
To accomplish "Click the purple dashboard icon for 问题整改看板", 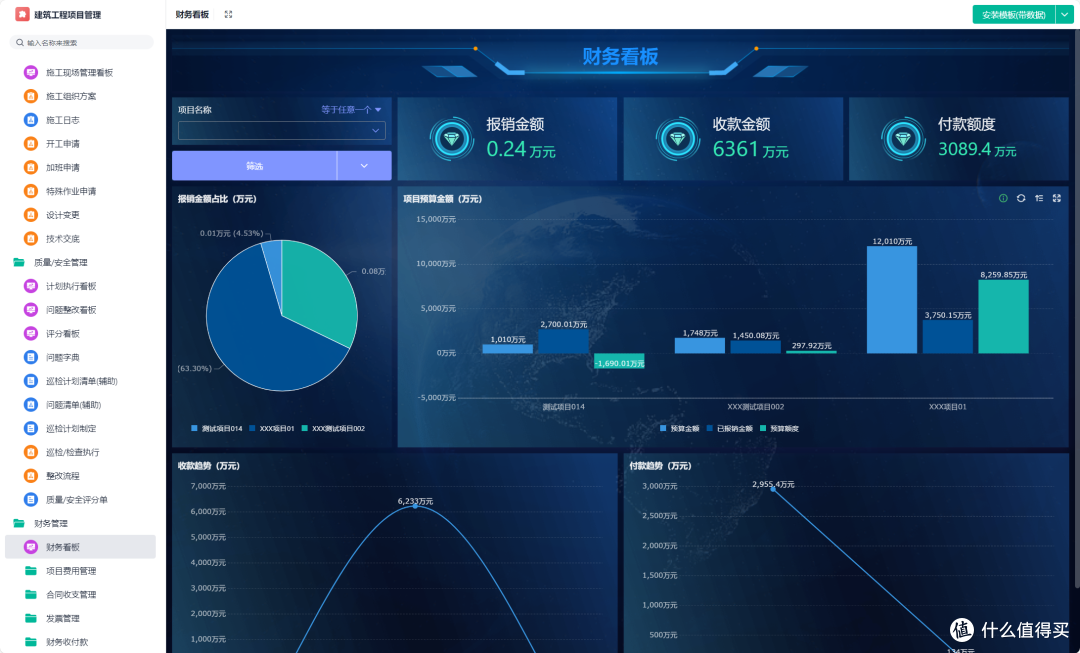I will tap(30, 310).
